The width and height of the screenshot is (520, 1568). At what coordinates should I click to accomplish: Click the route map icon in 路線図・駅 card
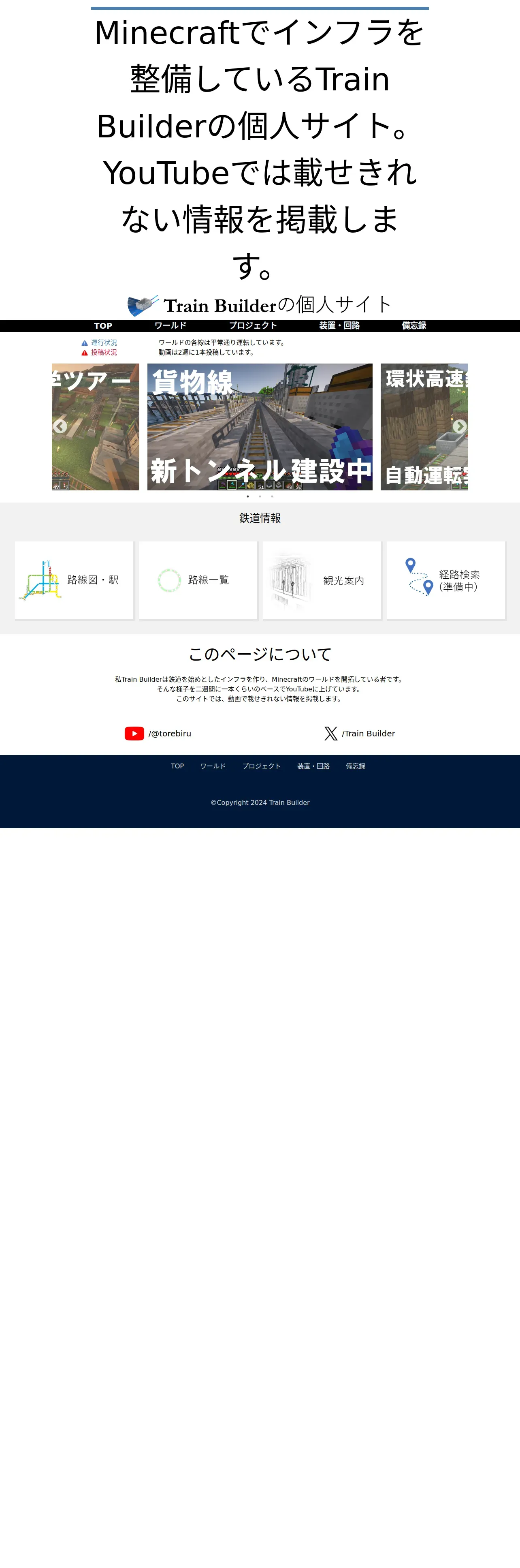pyautogui.click(x=41, y=580)
